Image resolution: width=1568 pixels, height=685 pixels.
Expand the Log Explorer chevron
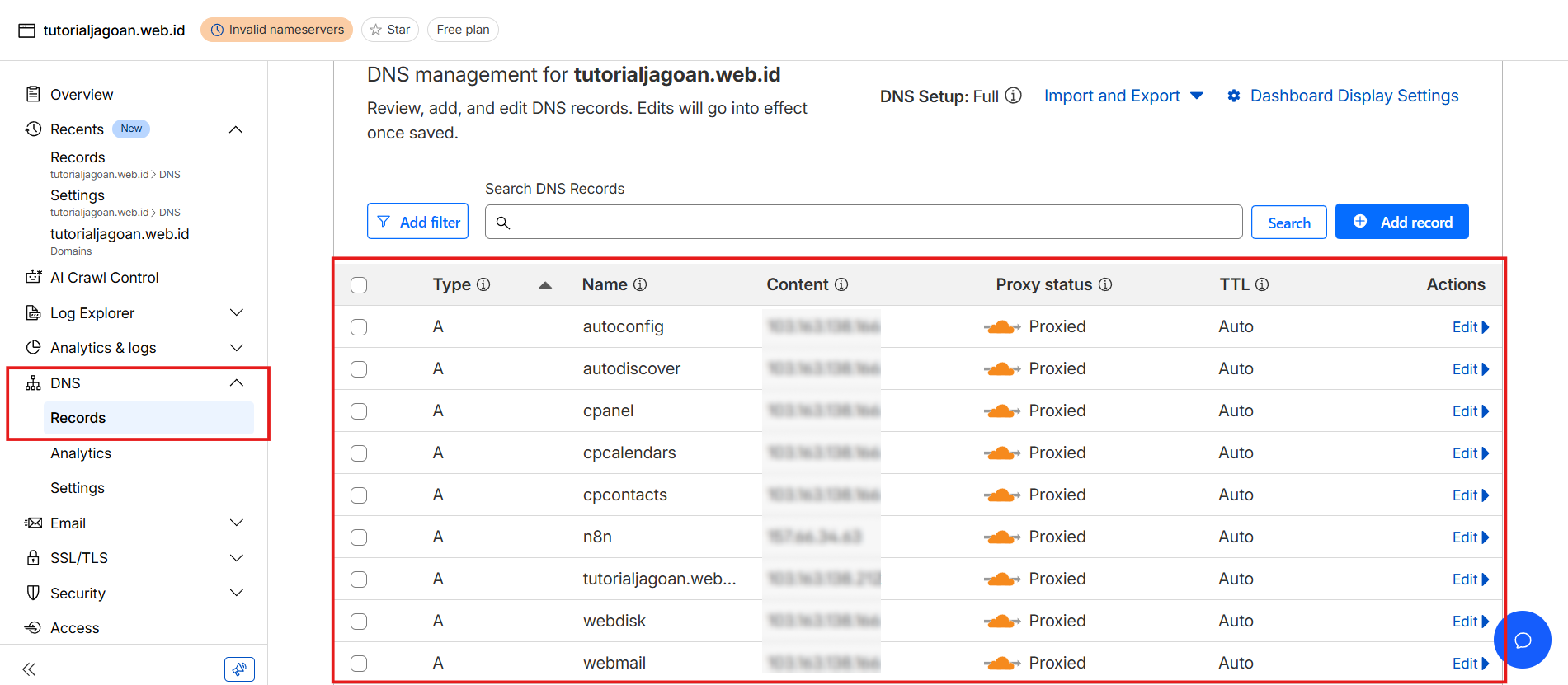[x=237, y=312]
